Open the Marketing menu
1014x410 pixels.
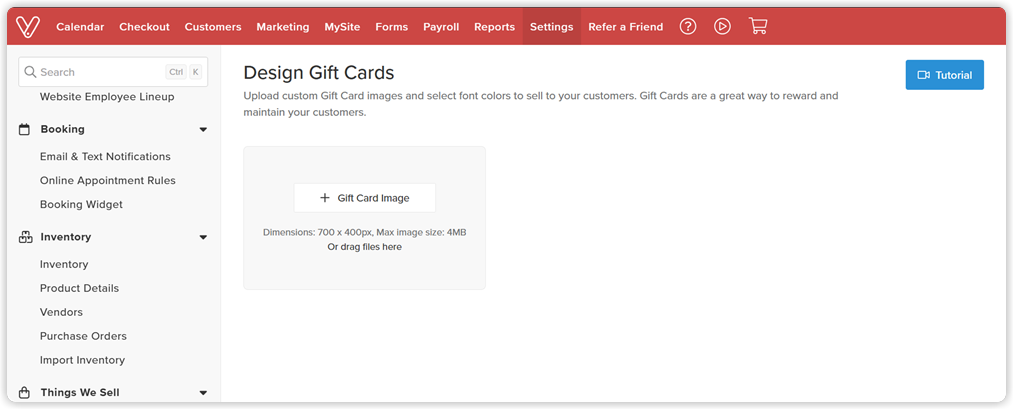pos(283,27)
